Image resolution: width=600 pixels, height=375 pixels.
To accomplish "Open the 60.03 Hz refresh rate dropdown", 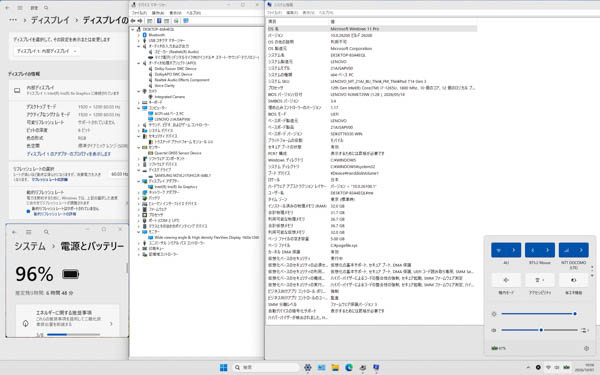I will pyautogui.click(x=119, y=174).
